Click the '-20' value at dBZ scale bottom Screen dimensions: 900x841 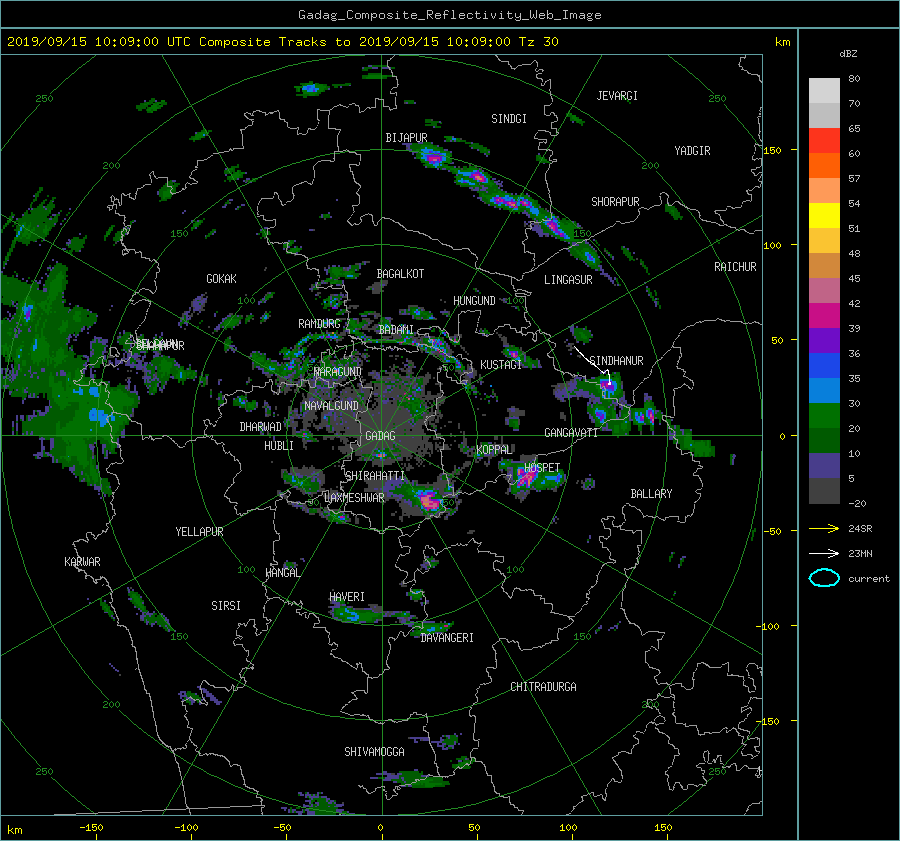(857, 503)
